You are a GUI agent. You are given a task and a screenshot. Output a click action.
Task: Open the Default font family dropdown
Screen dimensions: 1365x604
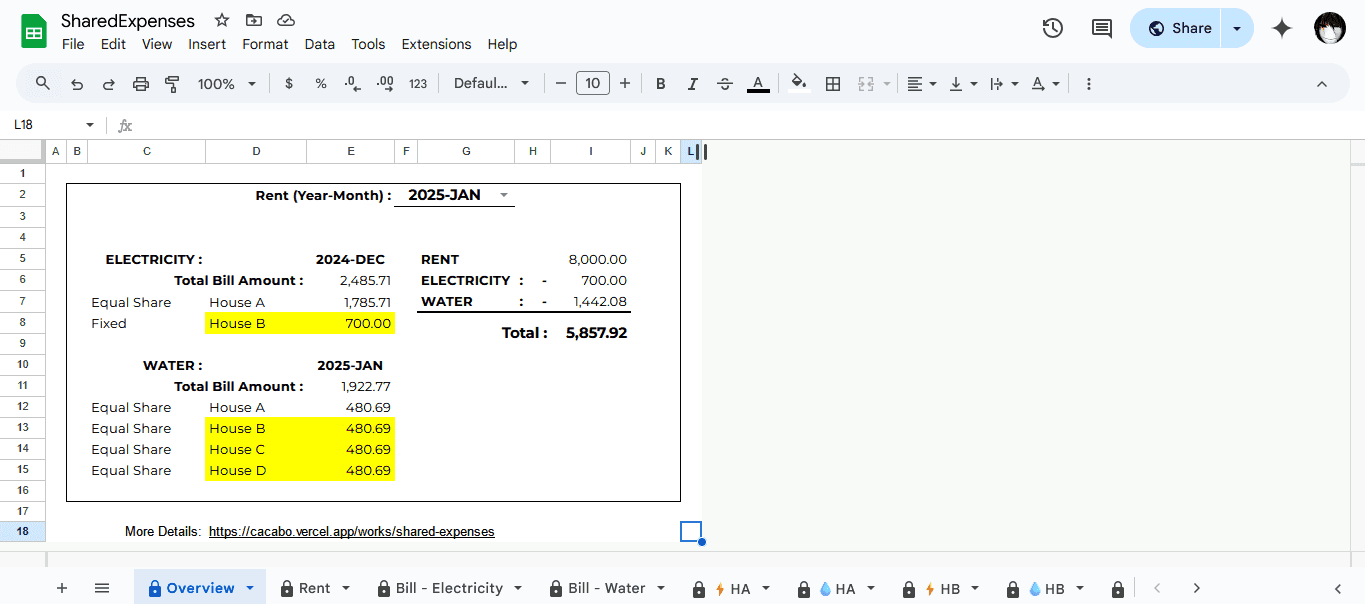point(491,84)
